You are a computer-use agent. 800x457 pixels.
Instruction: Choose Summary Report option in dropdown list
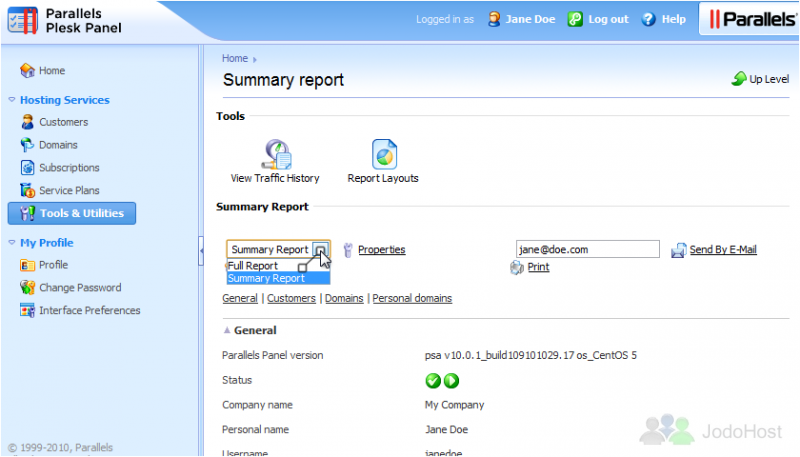(278, 278)
